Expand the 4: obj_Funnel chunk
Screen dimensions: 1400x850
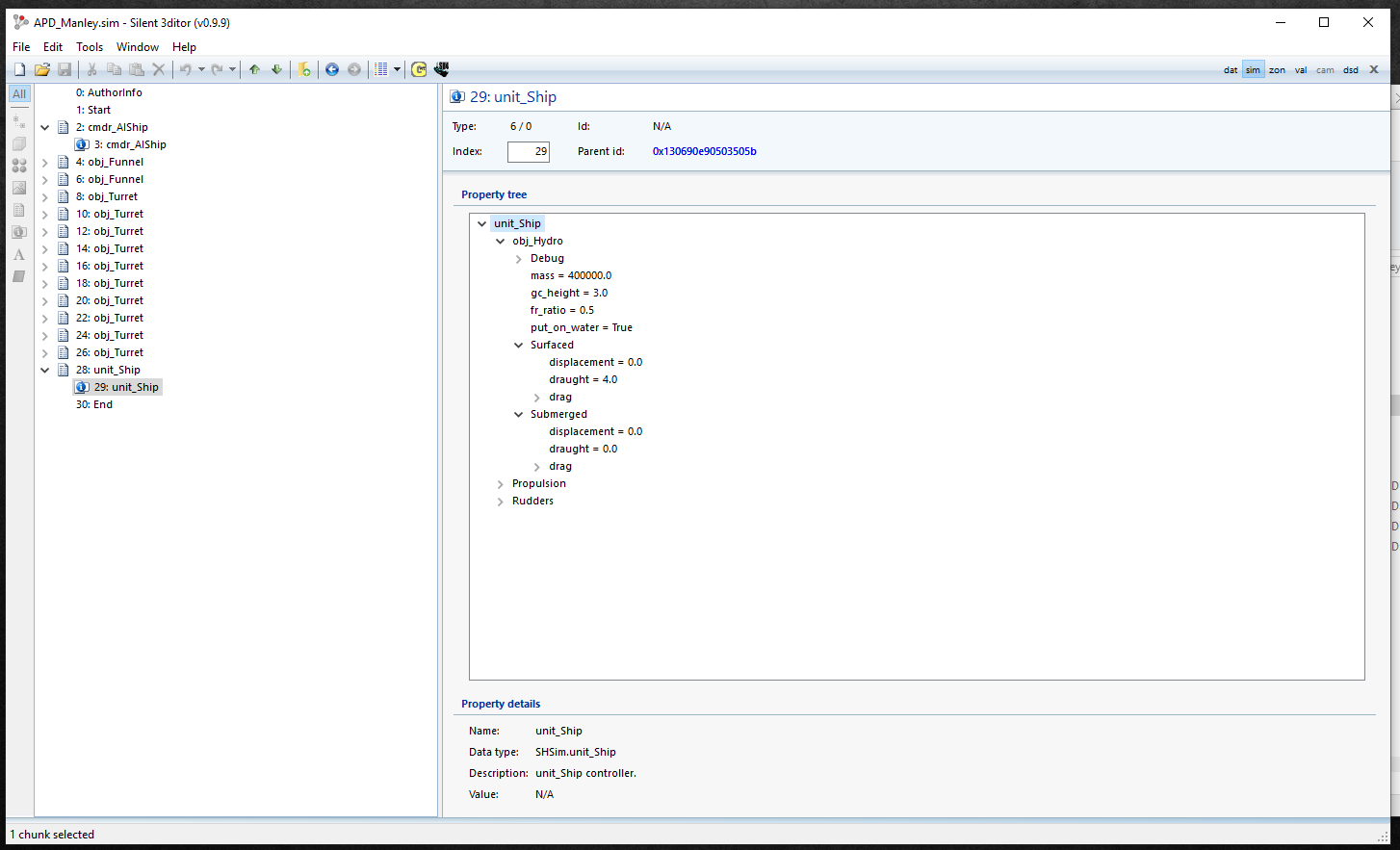pyautogui.click(x=45, y=162)
